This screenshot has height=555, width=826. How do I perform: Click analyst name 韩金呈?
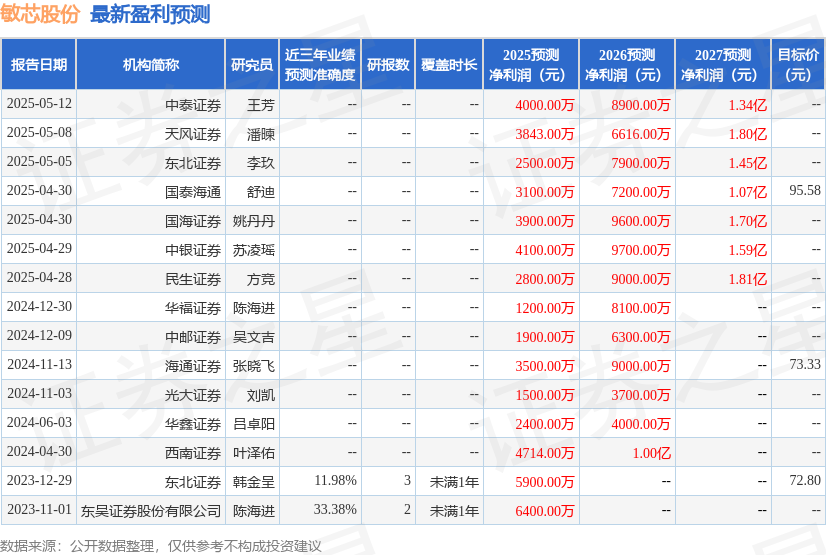254,482
